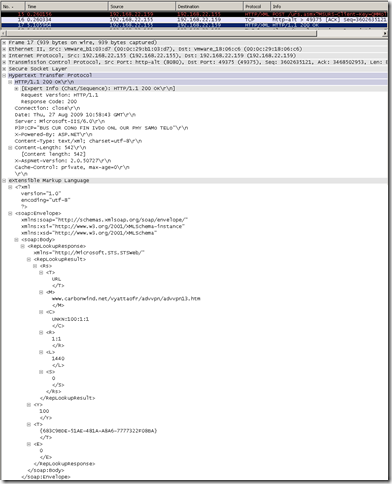Collapse the Content-Length: 542 node
This screenshot has height=484, width=392.
click(10, 148)
